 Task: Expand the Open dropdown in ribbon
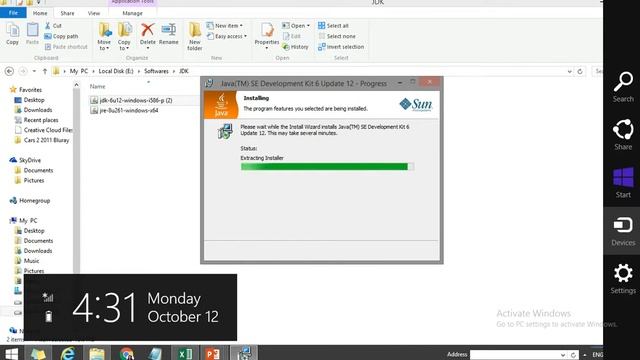pos(296,26)
